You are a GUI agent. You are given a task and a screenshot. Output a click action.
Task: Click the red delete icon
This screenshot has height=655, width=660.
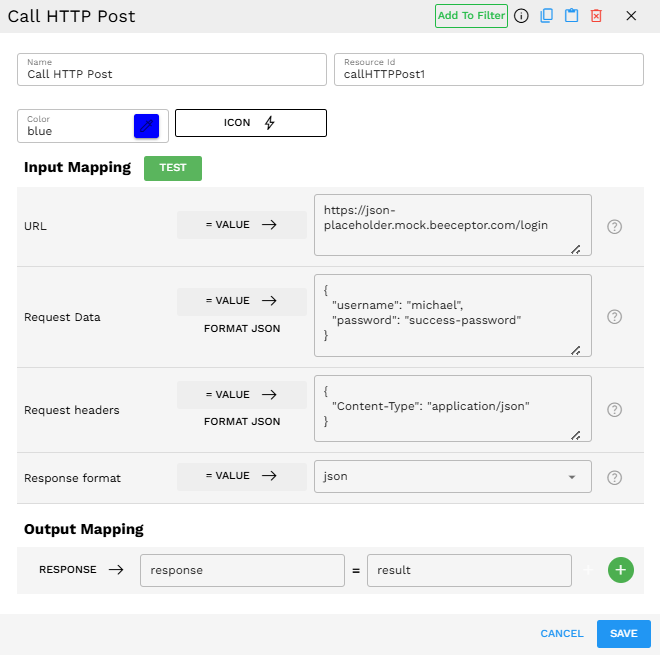596,16
